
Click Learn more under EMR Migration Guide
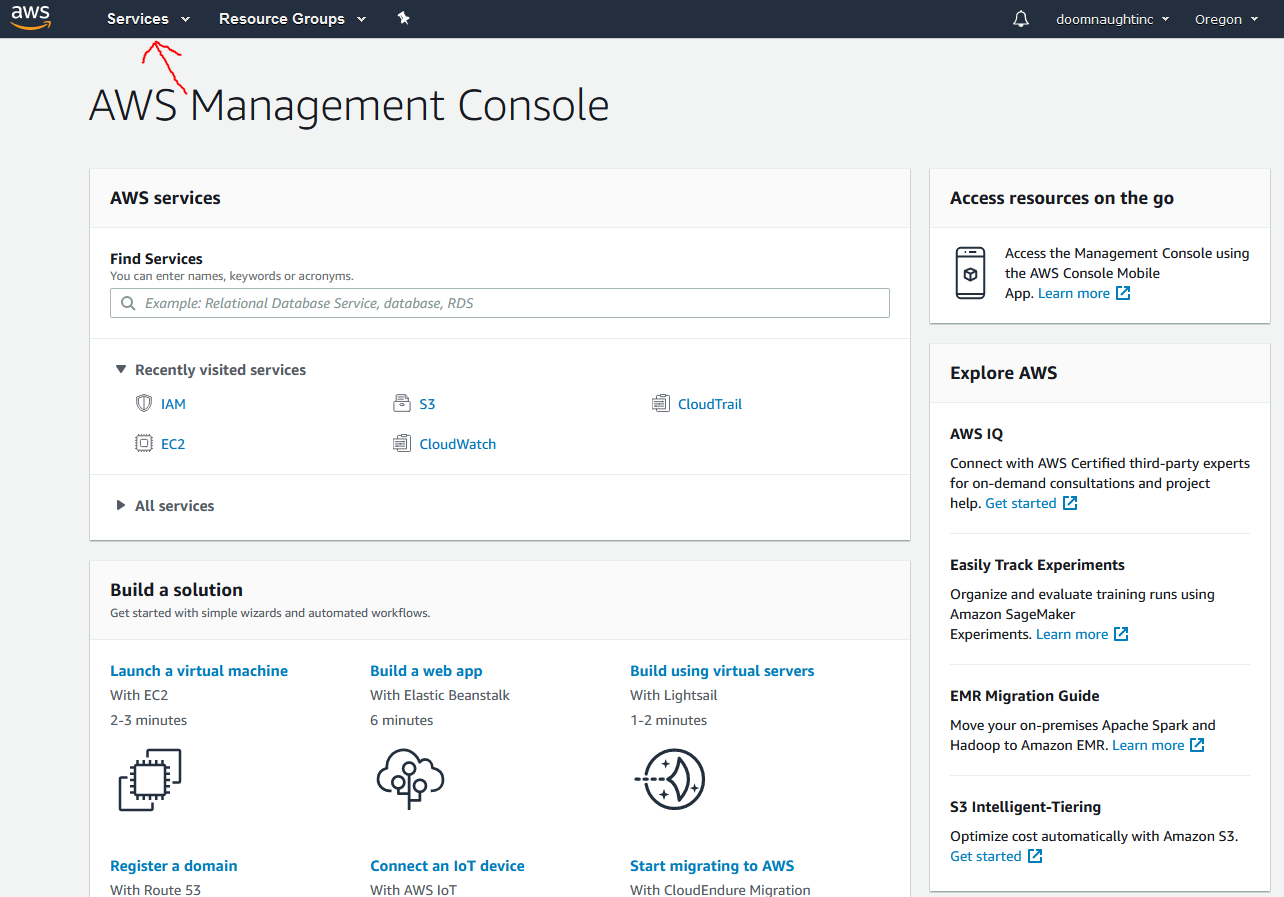(1148, 745)
